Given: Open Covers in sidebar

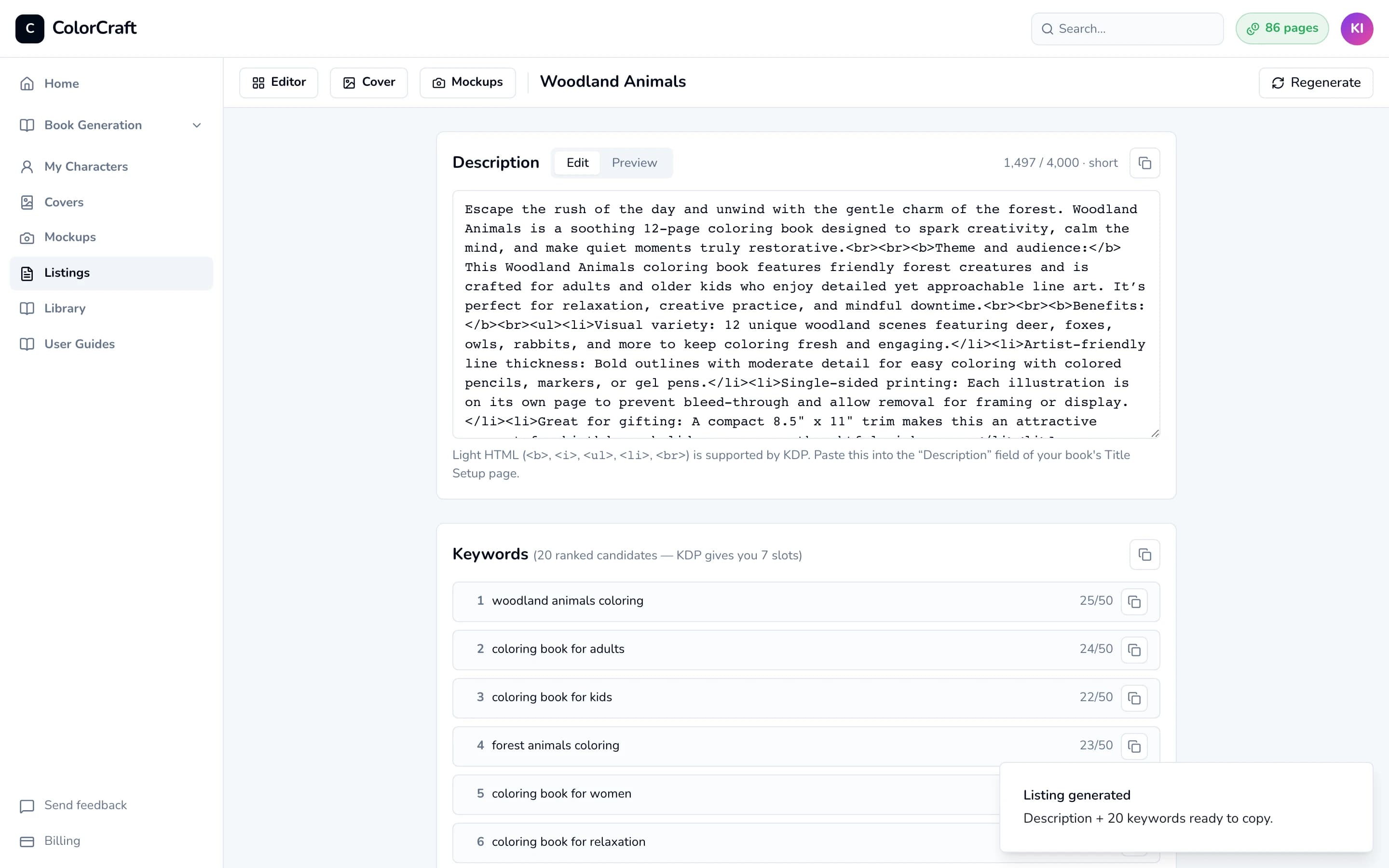Looking at the screenshot, I should tap(111, 202).
